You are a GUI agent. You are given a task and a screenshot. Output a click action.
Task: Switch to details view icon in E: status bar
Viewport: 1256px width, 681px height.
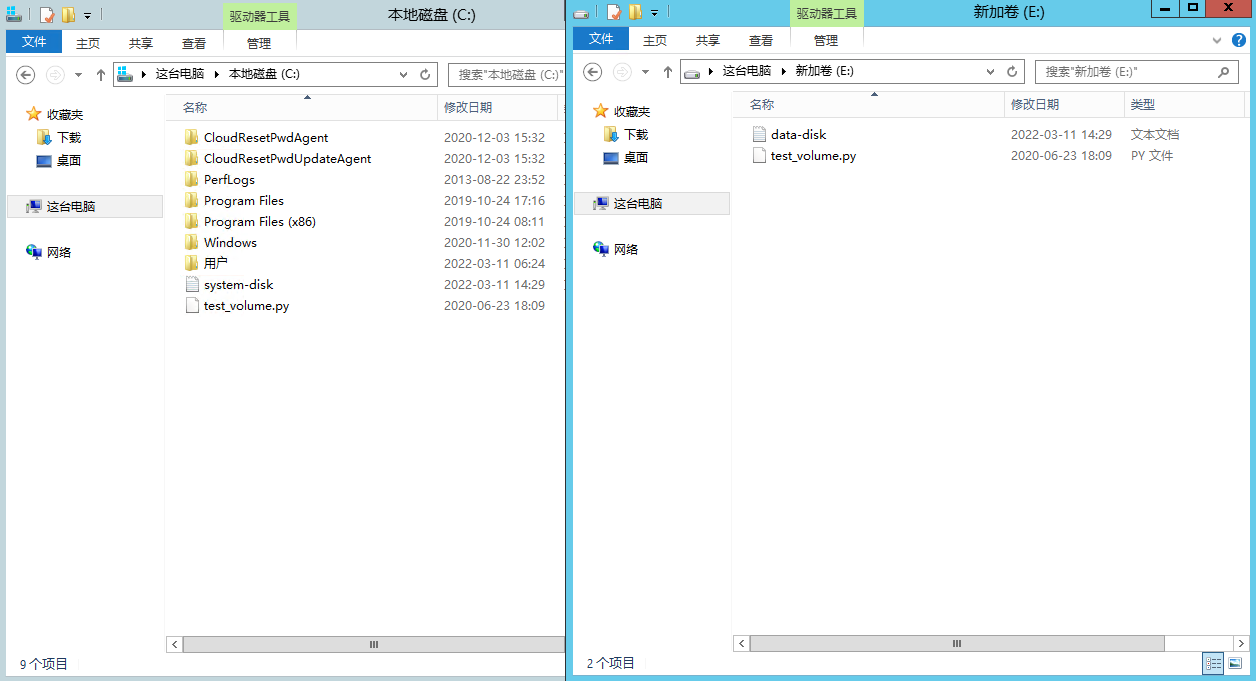(1213, 663)
